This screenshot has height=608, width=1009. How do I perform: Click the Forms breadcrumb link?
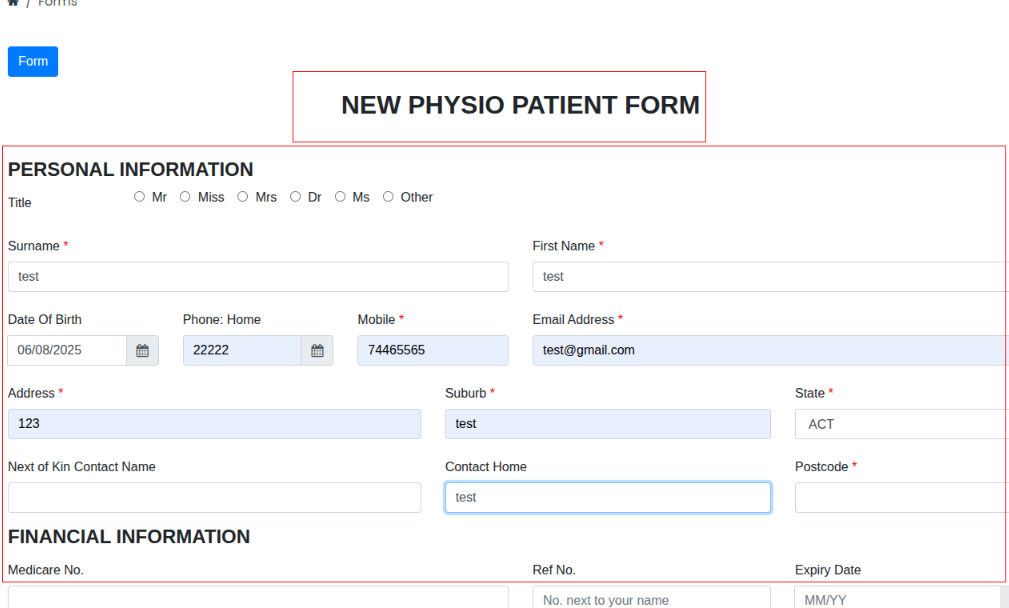(x=57, y=4)
